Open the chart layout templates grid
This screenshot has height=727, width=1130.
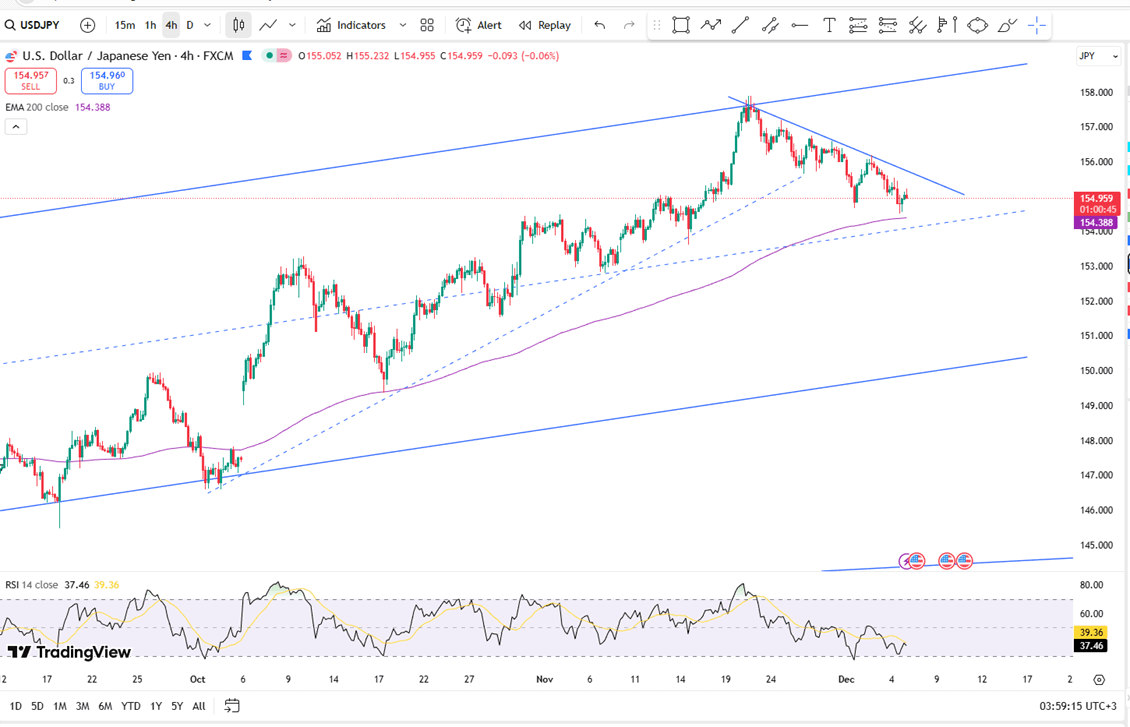coord(427,25)
